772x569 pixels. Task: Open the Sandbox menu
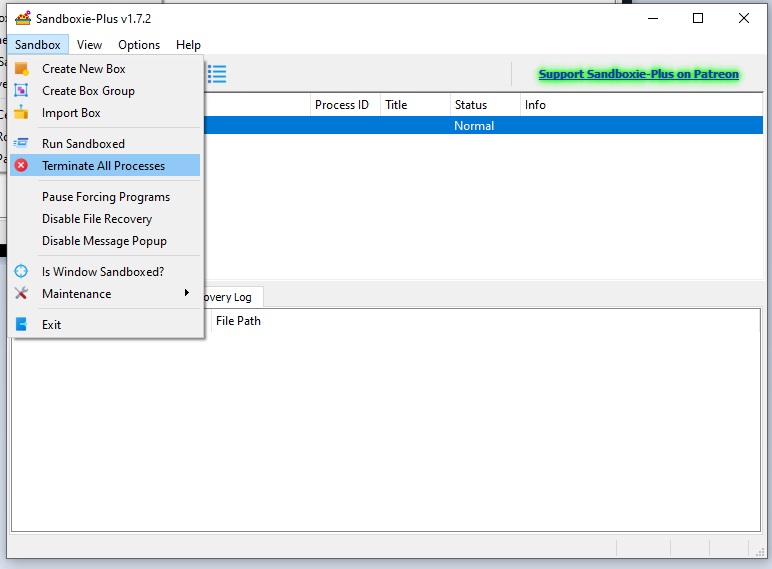[x=37, y=45]
